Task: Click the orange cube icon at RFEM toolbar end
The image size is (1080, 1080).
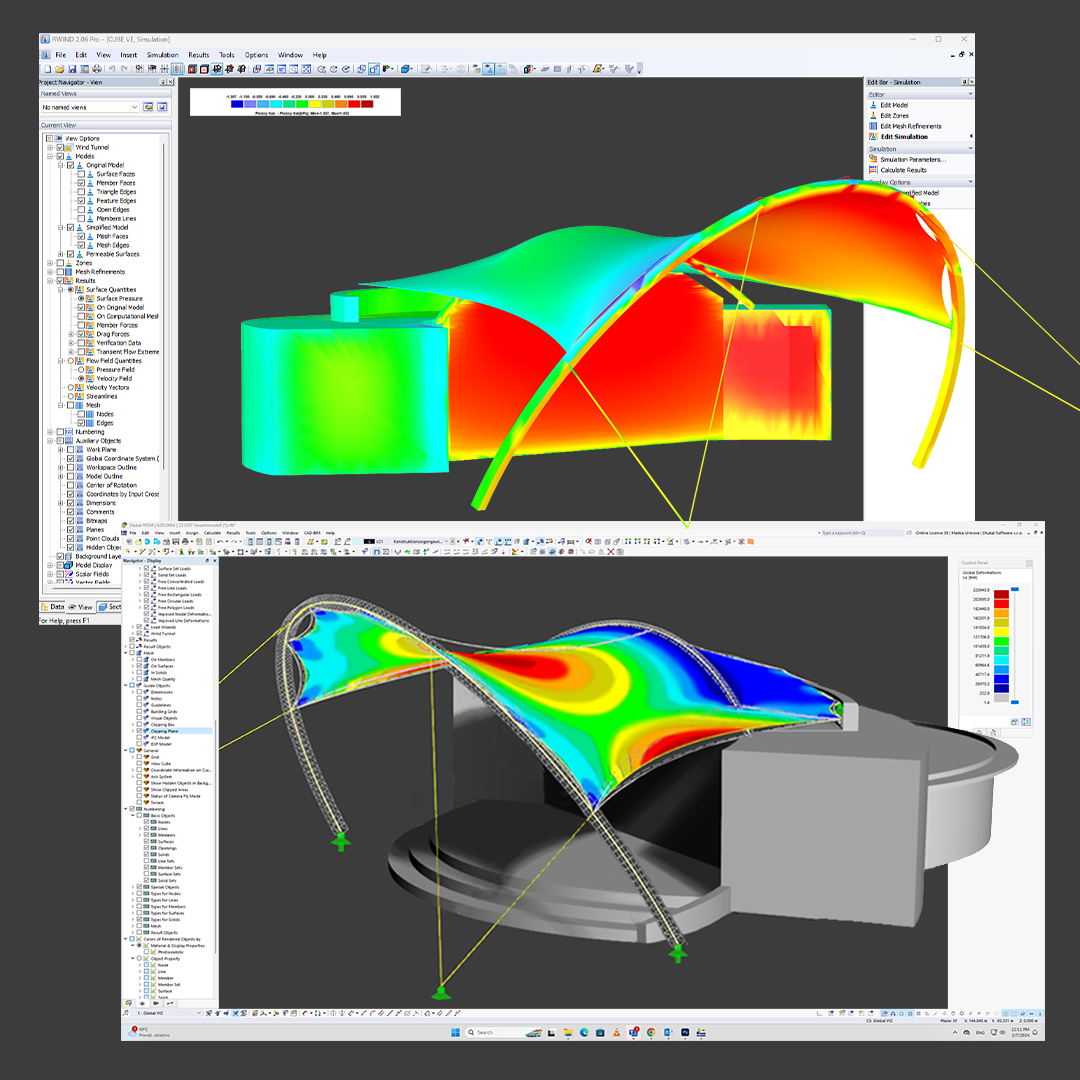Action: 751,542
